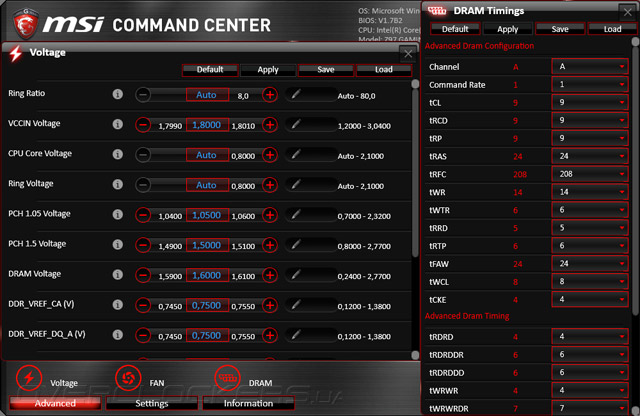
Task: Open info for Ring Ratio
Action: click(x=118, y=94)
